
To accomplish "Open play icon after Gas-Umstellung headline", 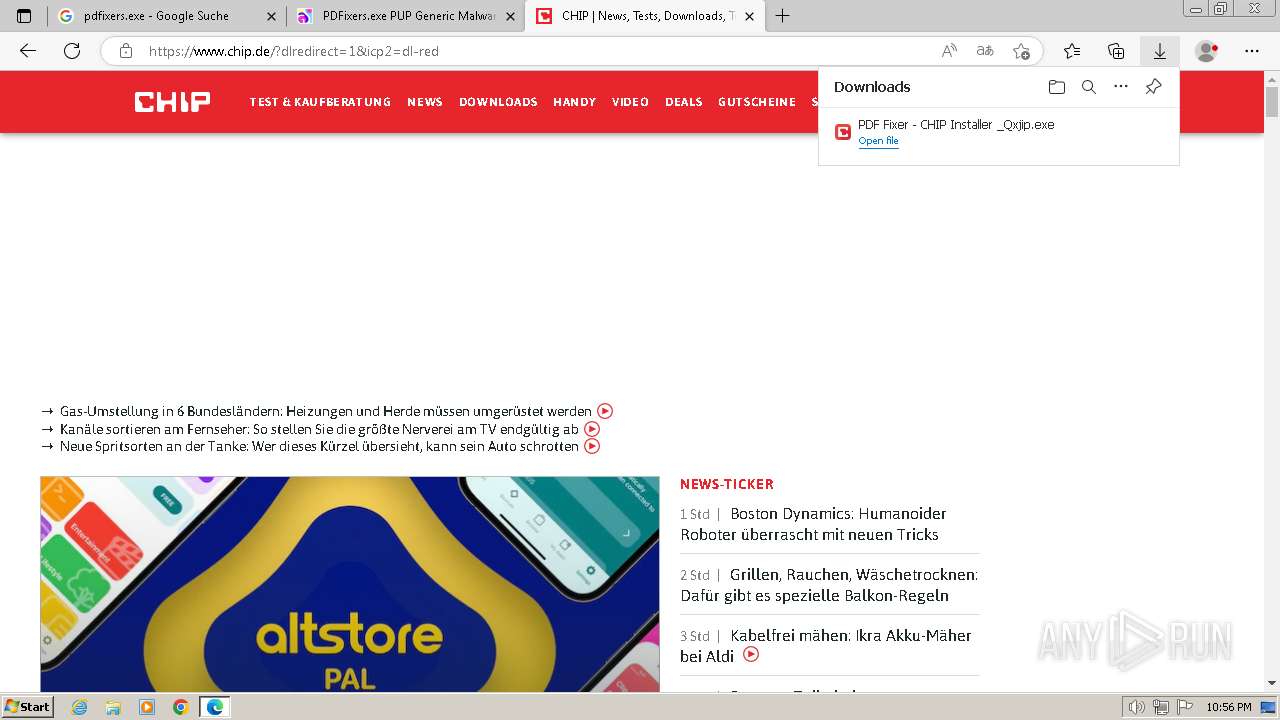I will point(605,411).
